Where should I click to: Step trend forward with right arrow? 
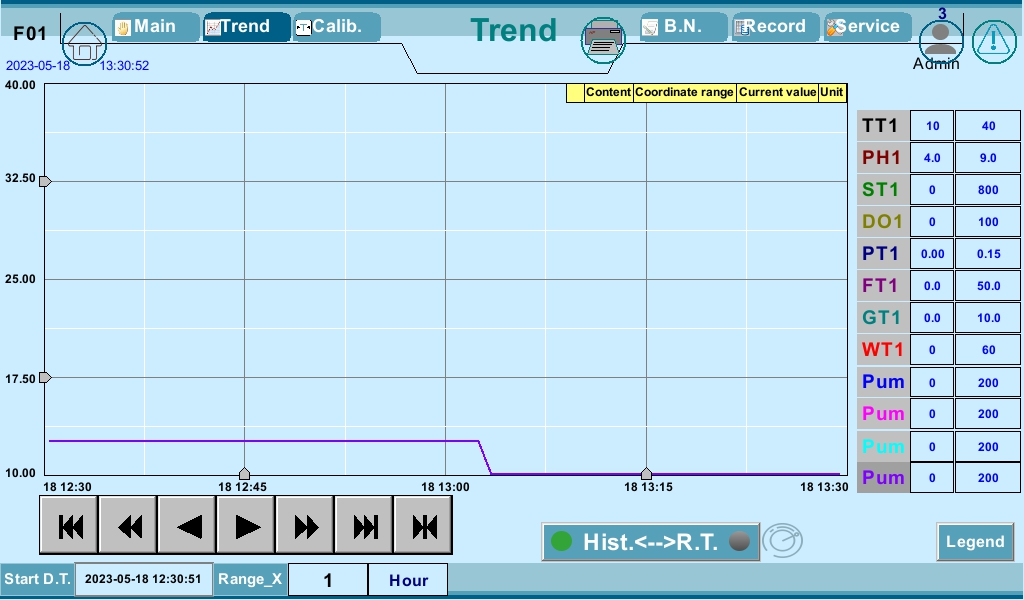[246, 525]
